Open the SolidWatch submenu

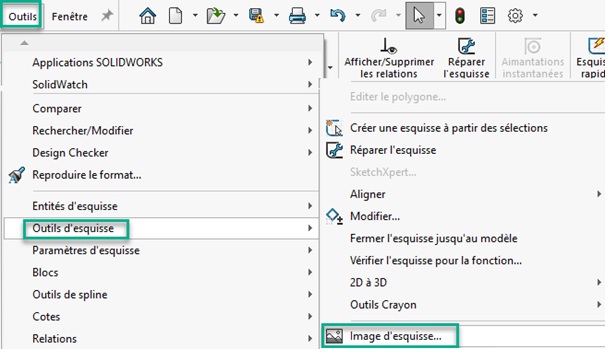pos(162,84)
